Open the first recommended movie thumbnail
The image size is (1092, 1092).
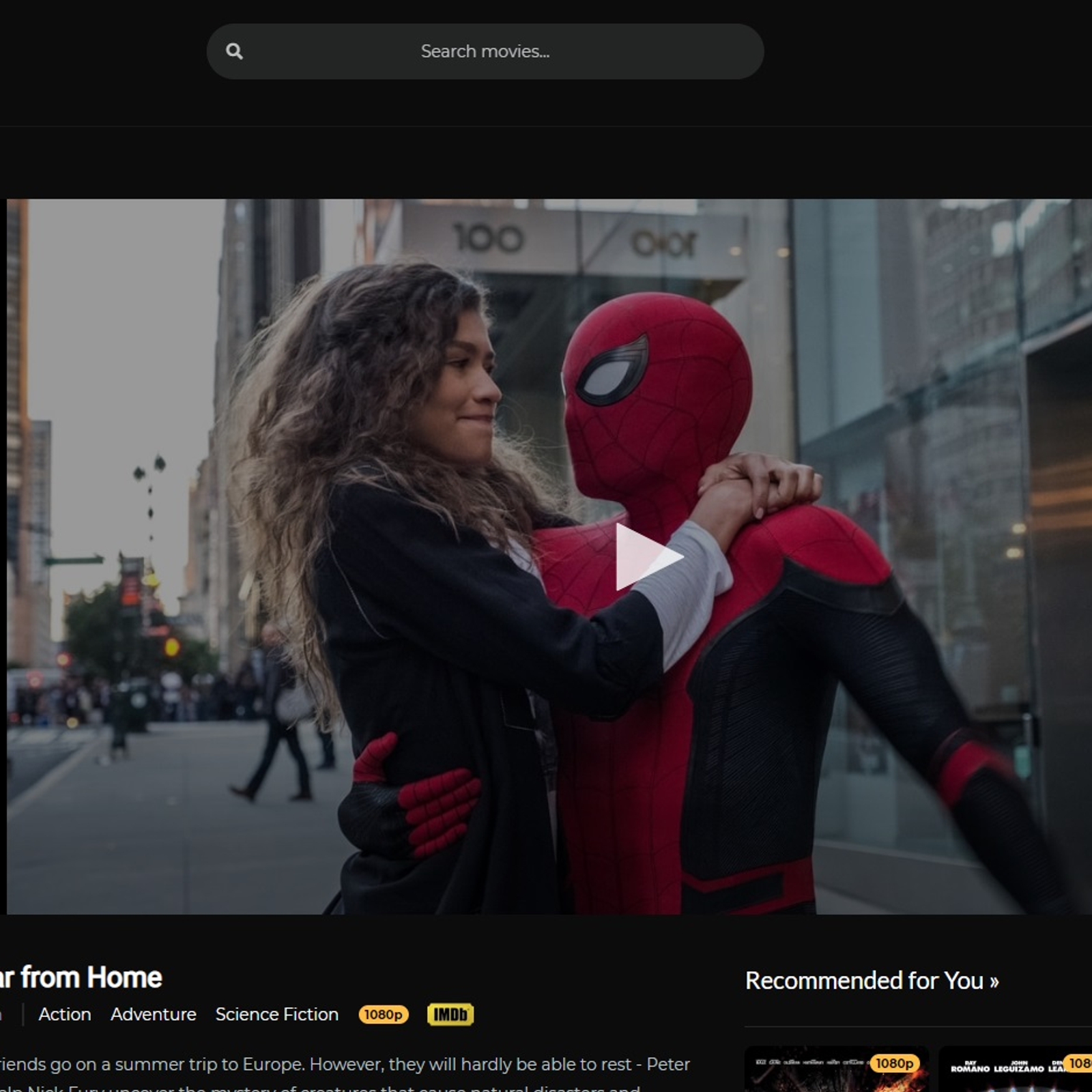point(837,1069)
